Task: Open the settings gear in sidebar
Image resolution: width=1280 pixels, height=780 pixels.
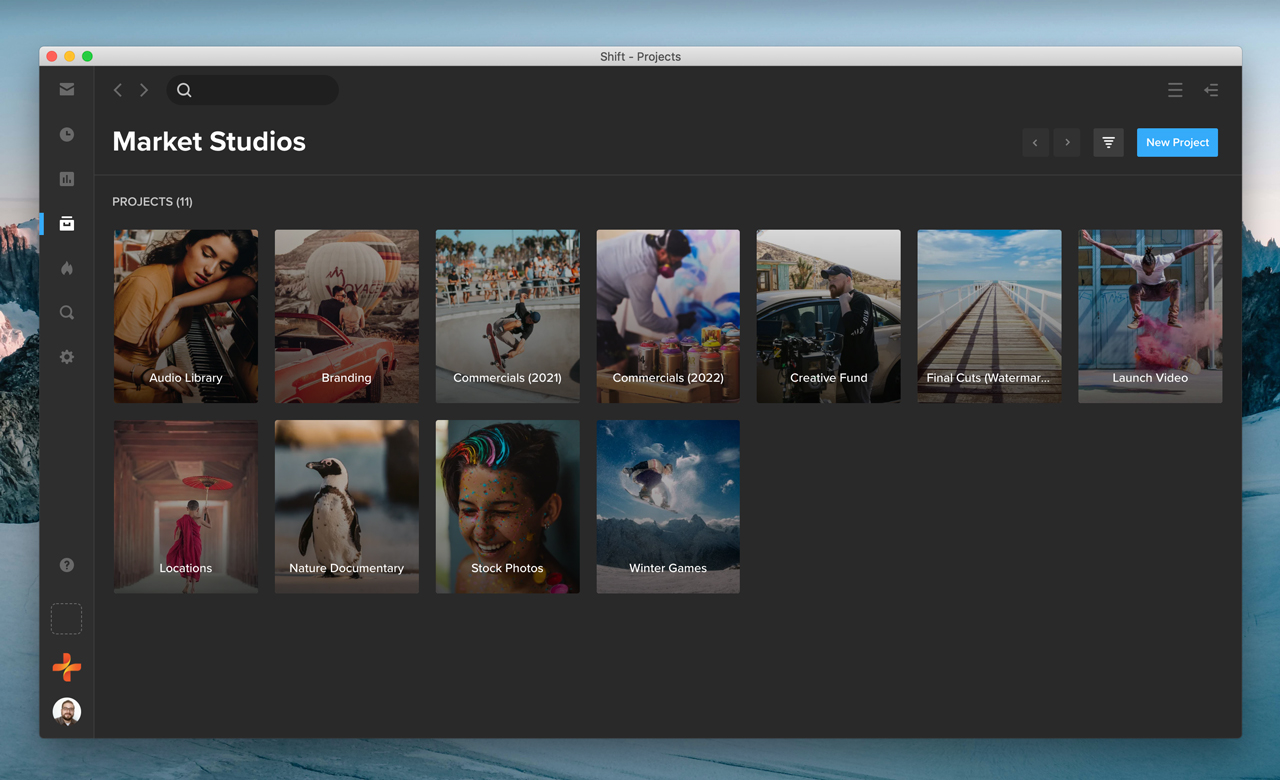Action: click(x=67, y=357)
